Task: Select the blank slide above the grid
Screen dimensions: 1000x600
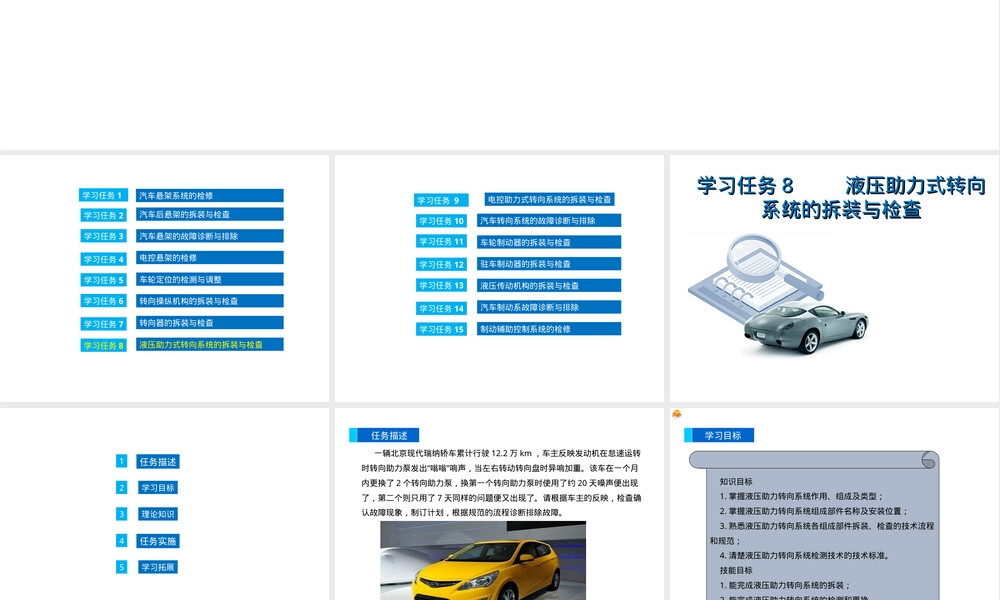Action: coord(499,74)
